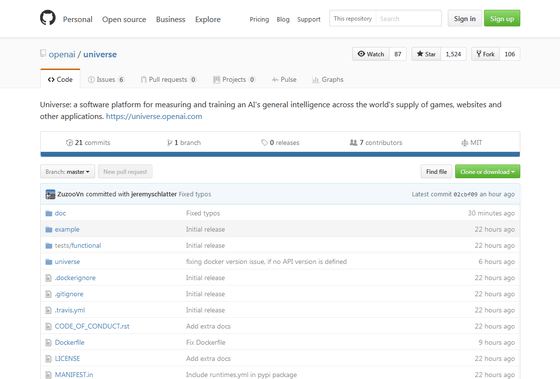Screen dimensions: 560x379
Task: Click the tag icon next to 0 releases
Action: 264,143
